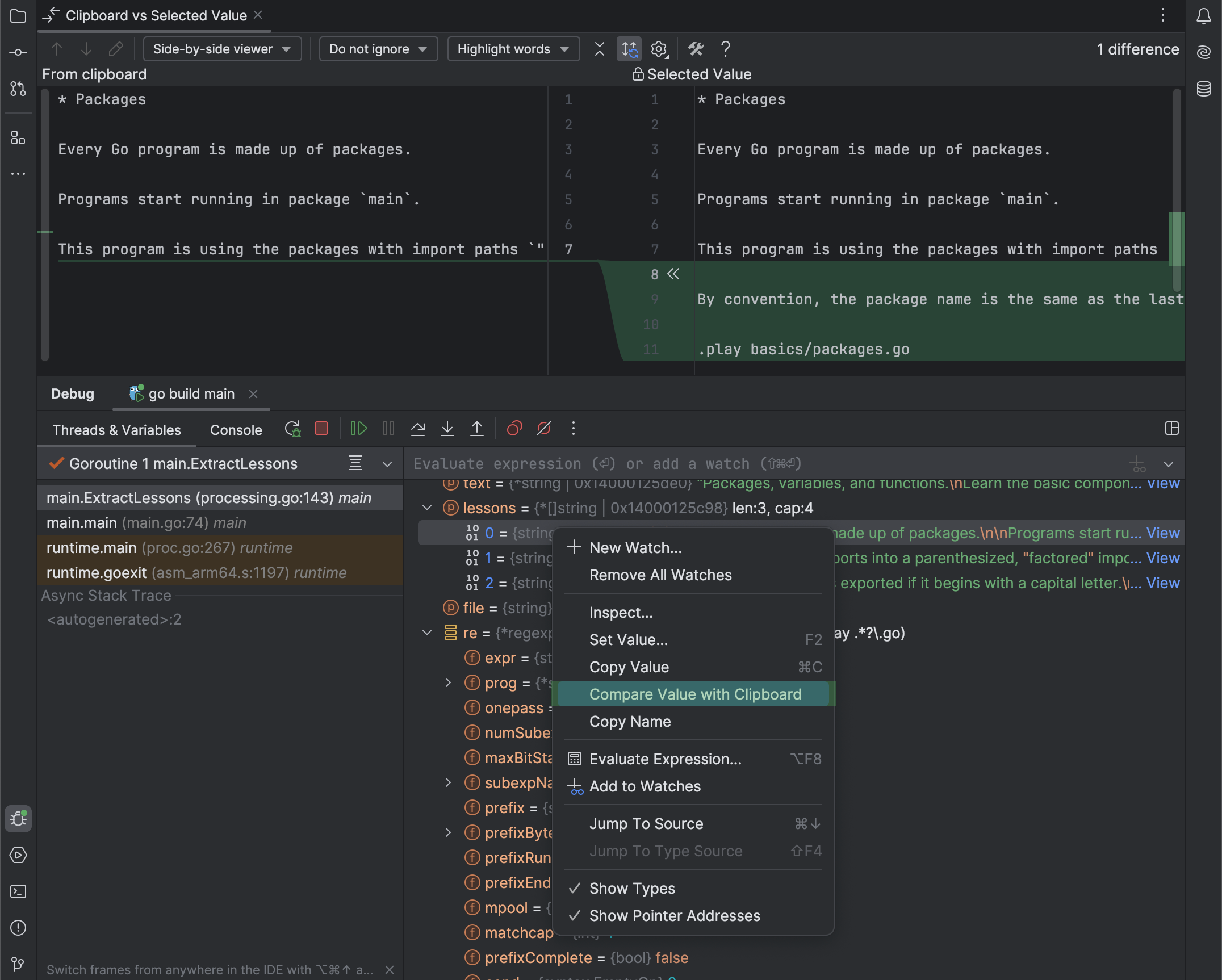1222x980 pixels.
Task: Click View link for lessons item 2
Action: pos(1163,583)
